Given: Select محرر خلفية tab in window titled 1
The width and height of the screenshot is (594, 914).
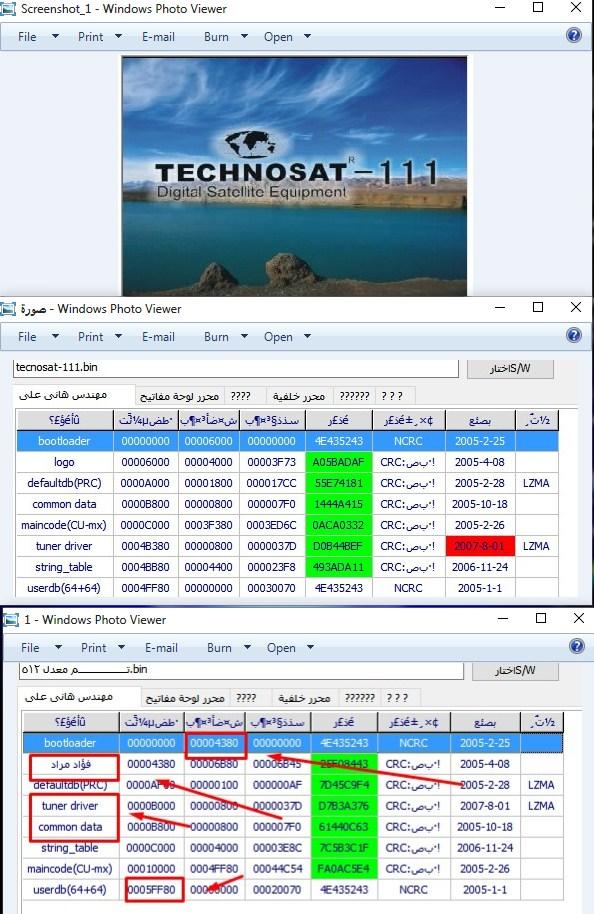Looking at the screenshot, I should (304, 698).
